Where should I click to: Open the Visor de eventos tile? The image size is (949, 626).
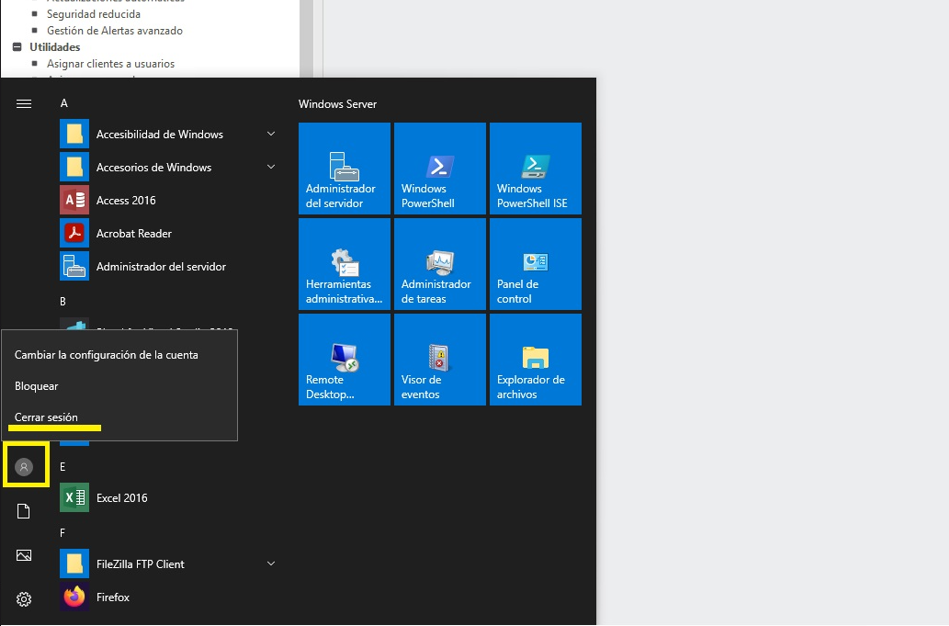pyautogui.click(x=440, y=360)
